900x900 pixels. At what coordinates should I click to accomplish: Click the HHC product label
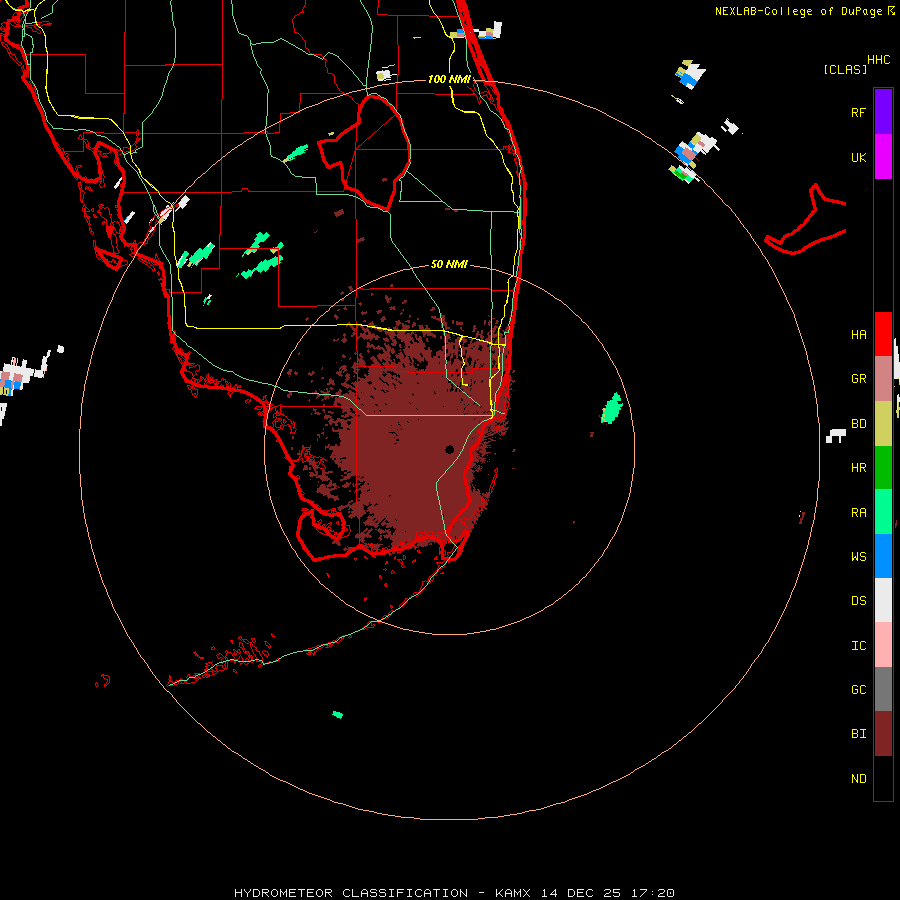[878, 60]
